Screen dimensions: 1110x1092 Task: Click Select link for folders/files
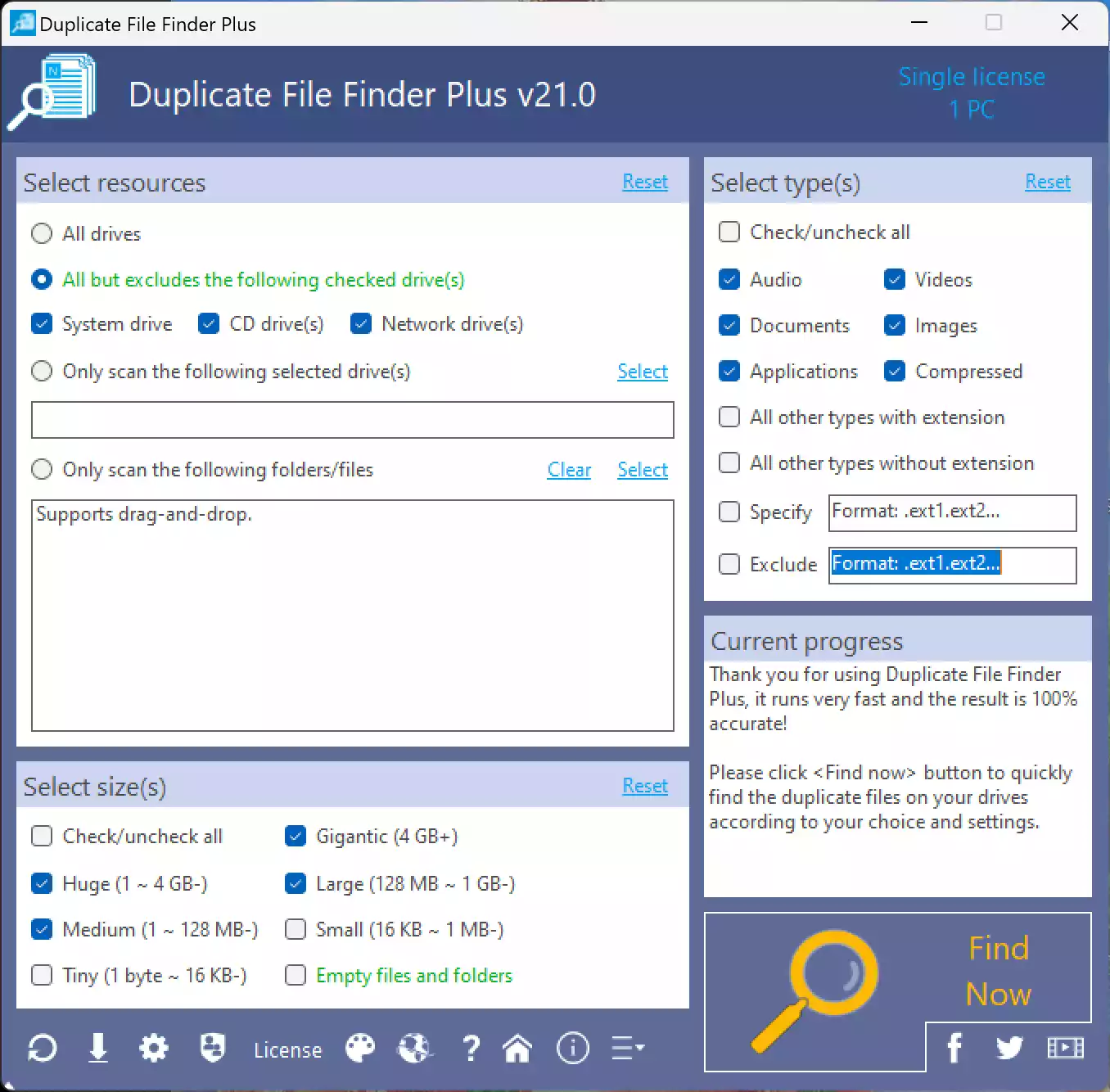tap(643, 470)
